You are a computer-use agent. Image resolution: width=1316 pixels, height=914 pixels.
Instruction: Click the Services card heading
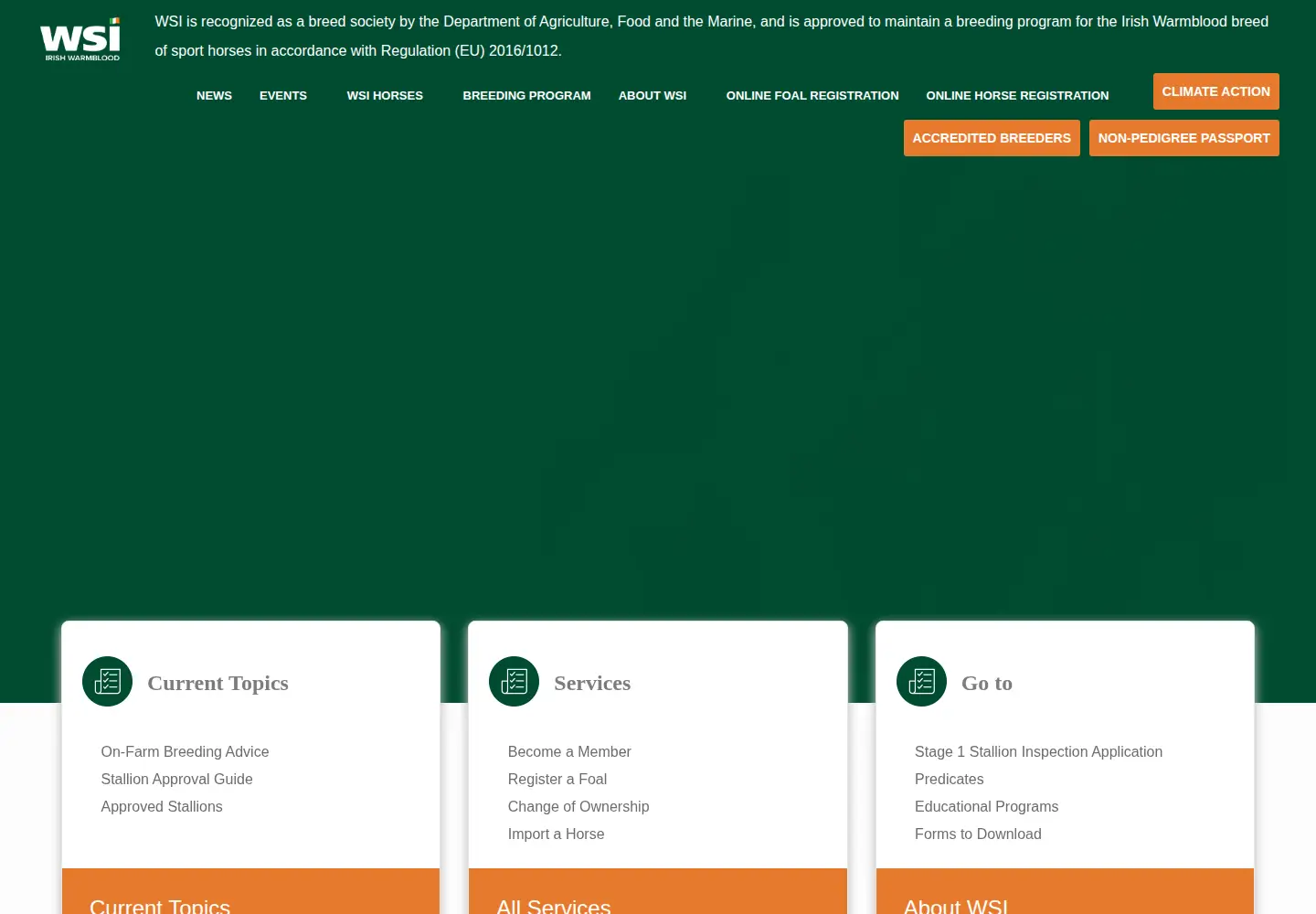592,683
